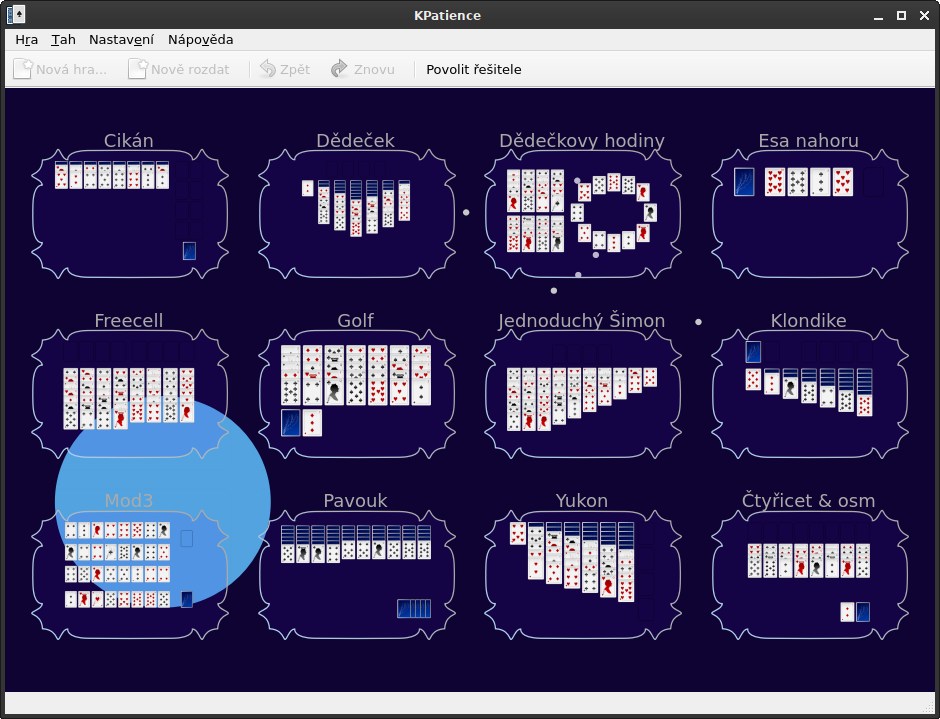Click the Dědečkovy hodiny title label
This screenshot has width=940, height=719.
tap(582, 140)
